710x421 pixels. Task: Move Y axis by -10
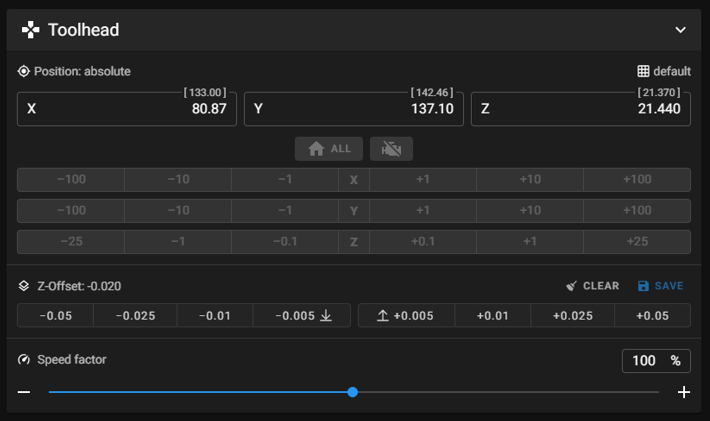point(177,211)
